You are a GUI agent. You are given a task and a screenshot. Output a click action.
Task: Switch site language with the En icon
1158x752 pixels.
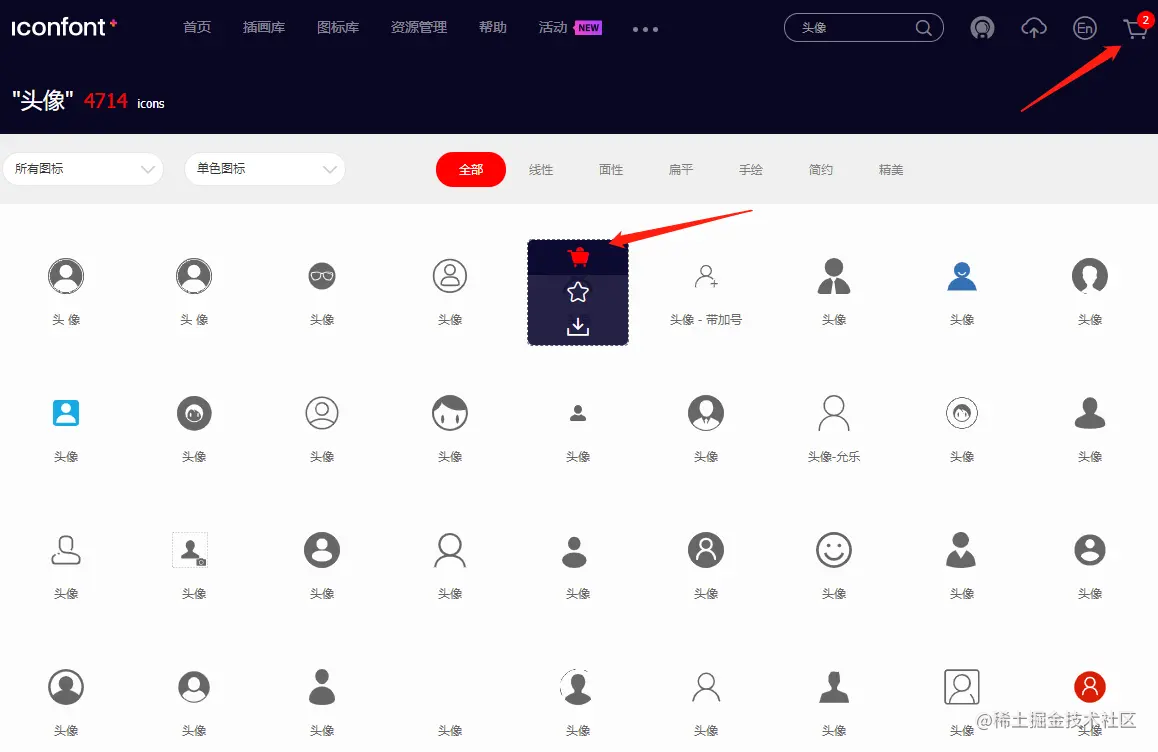click(1085, 29)
